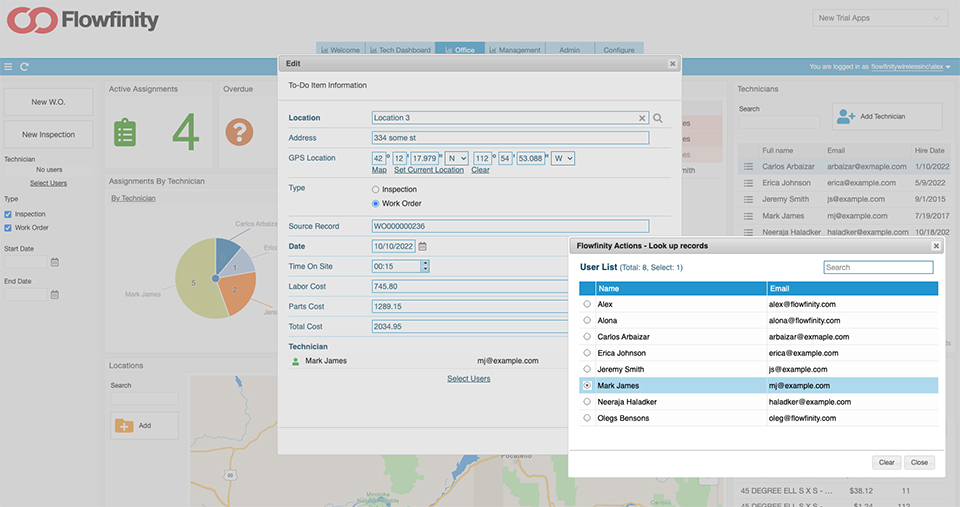This screenshot has height=507, width=960.
Task: Select the Inspection radio button in Edit dialog
Action: pos(376,189)
